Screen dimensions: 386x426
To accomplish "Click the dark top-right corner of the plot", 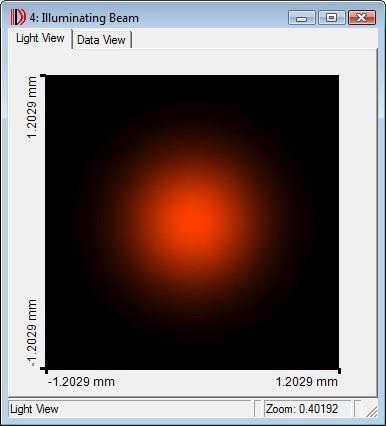I will click(328, 86).
